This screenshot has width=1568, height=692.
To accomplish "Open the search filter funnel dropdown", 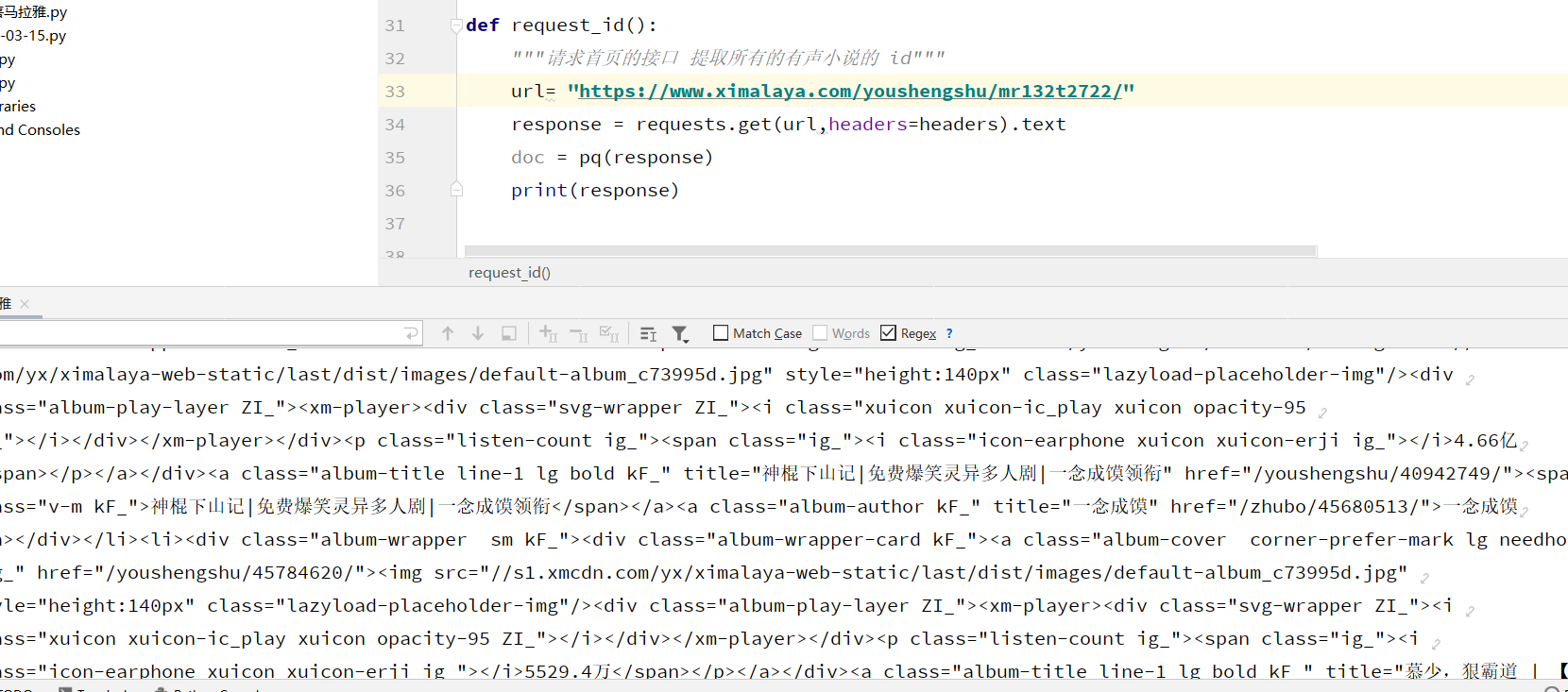I will click(x=680, y=333).
